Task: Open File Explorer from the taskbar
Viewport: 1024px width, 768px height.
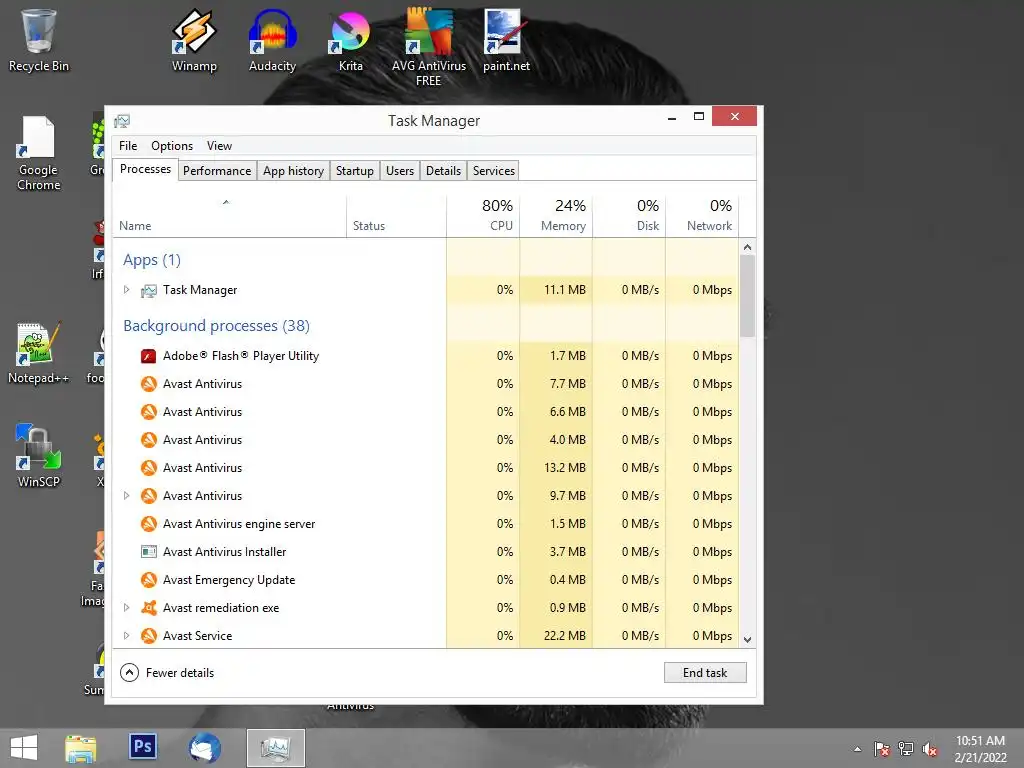Action: (80, 748)
